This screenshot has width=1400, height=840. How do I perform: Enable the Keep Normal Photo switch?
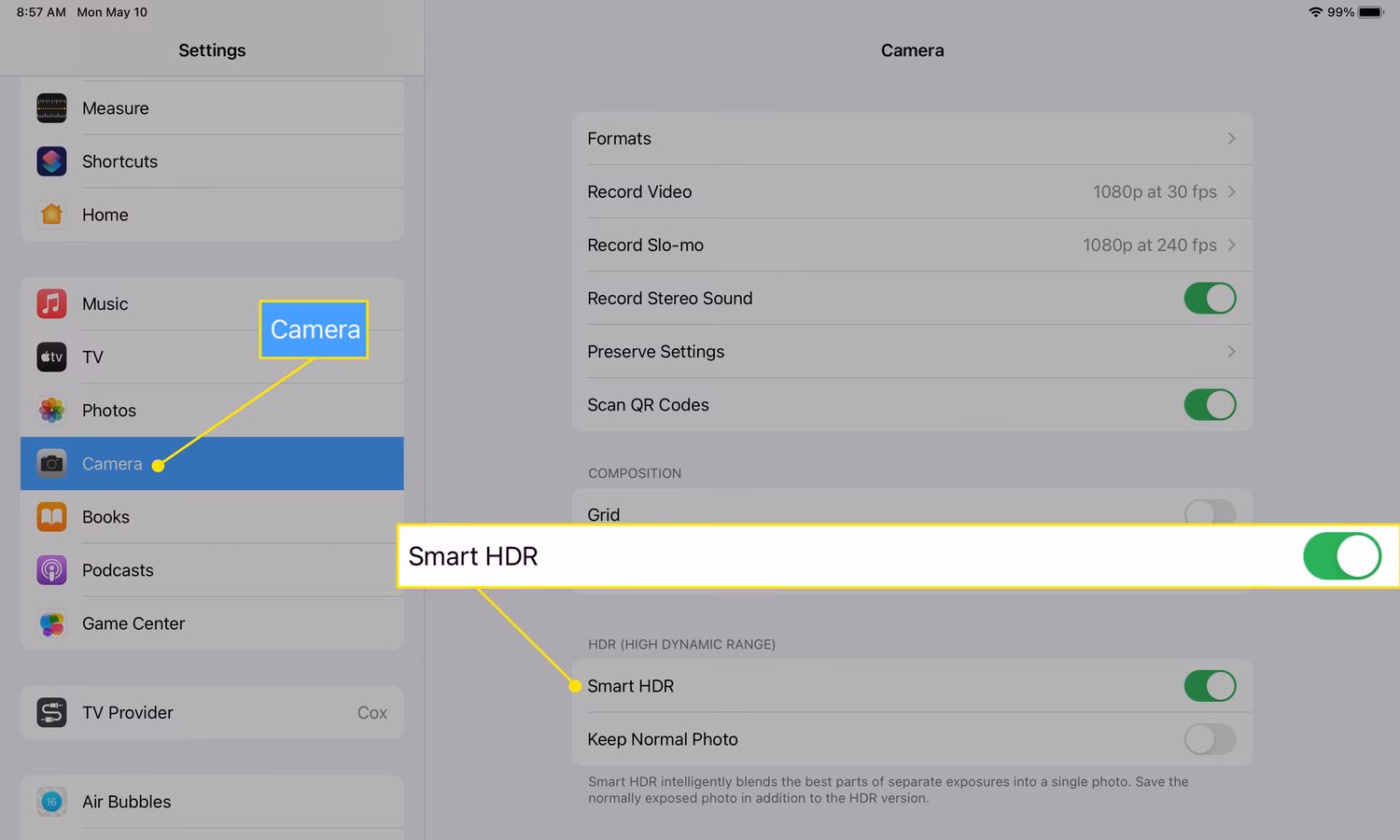click(x=1210, y=739)
